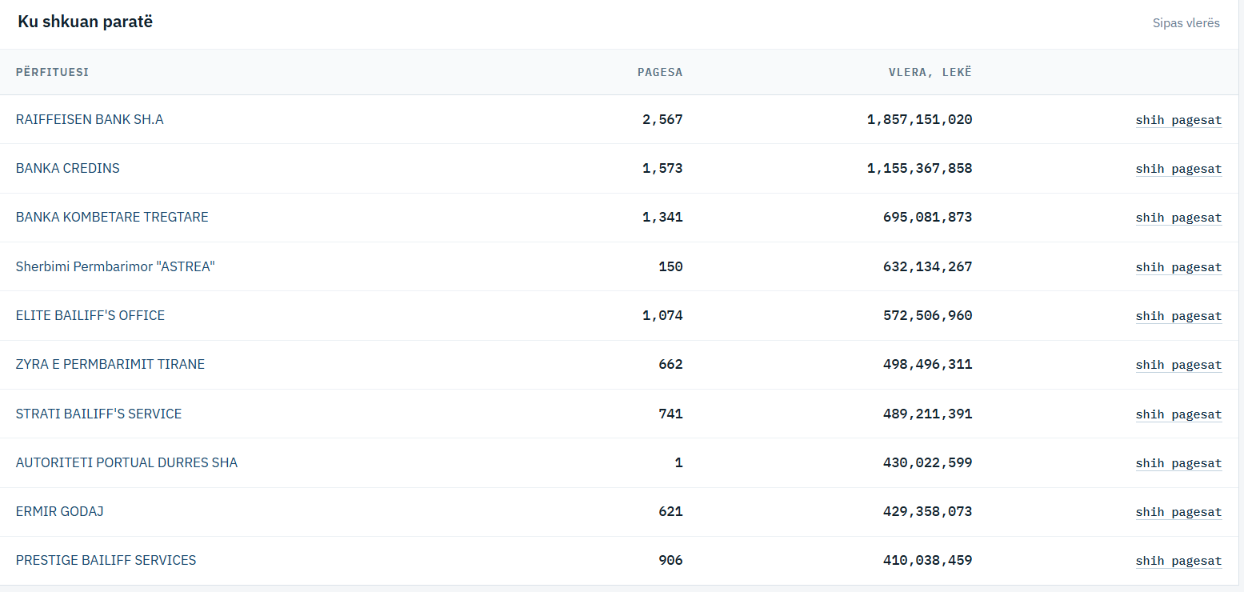This screenshot has width=1244, height=592.
Task: Open BANKA KOMBETARE TREGTARE beneficiary link
Action: pos(112,218)
